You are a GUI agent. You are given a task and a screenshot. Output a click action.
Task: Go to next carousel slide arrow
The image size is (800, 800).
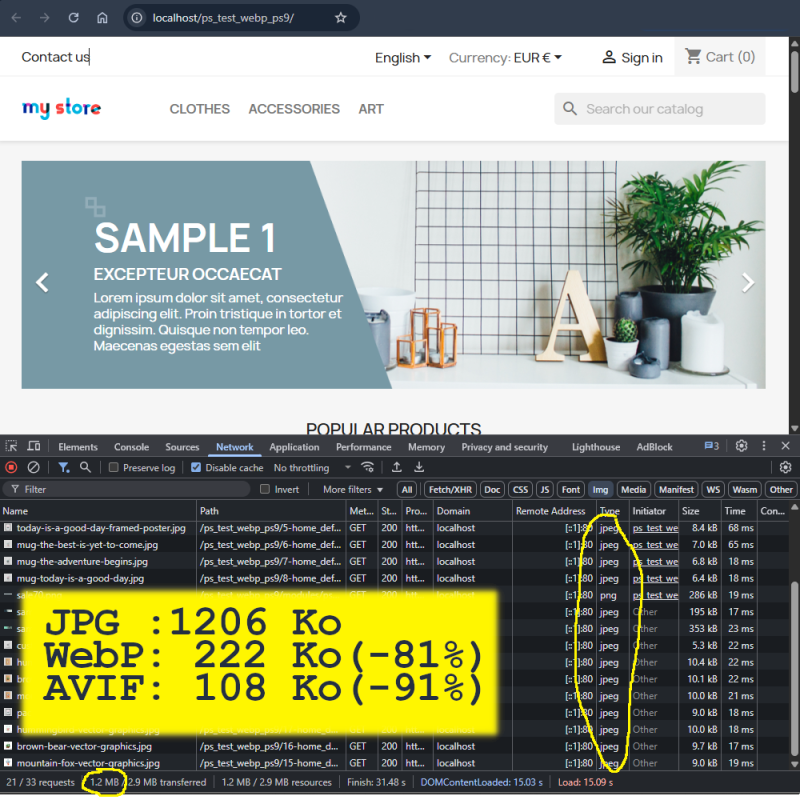[x=747, y=283]
